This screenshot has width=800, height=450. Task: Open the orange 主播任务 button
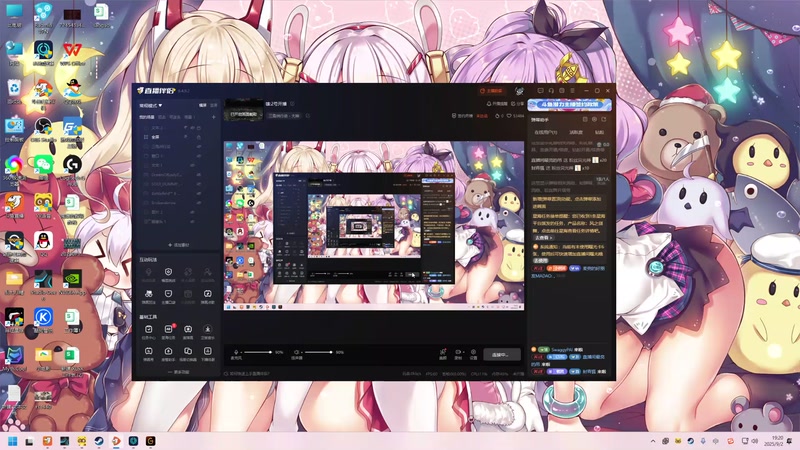pyautogui.click(x=491, y=91)
